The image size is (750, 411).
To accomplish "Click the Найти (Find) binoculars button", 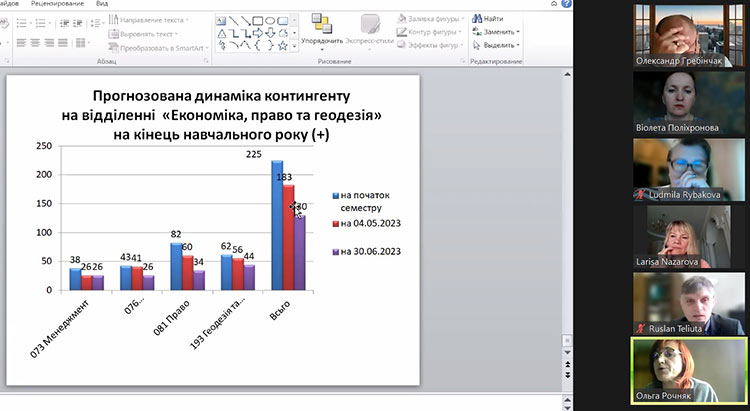I will [491, 18].
